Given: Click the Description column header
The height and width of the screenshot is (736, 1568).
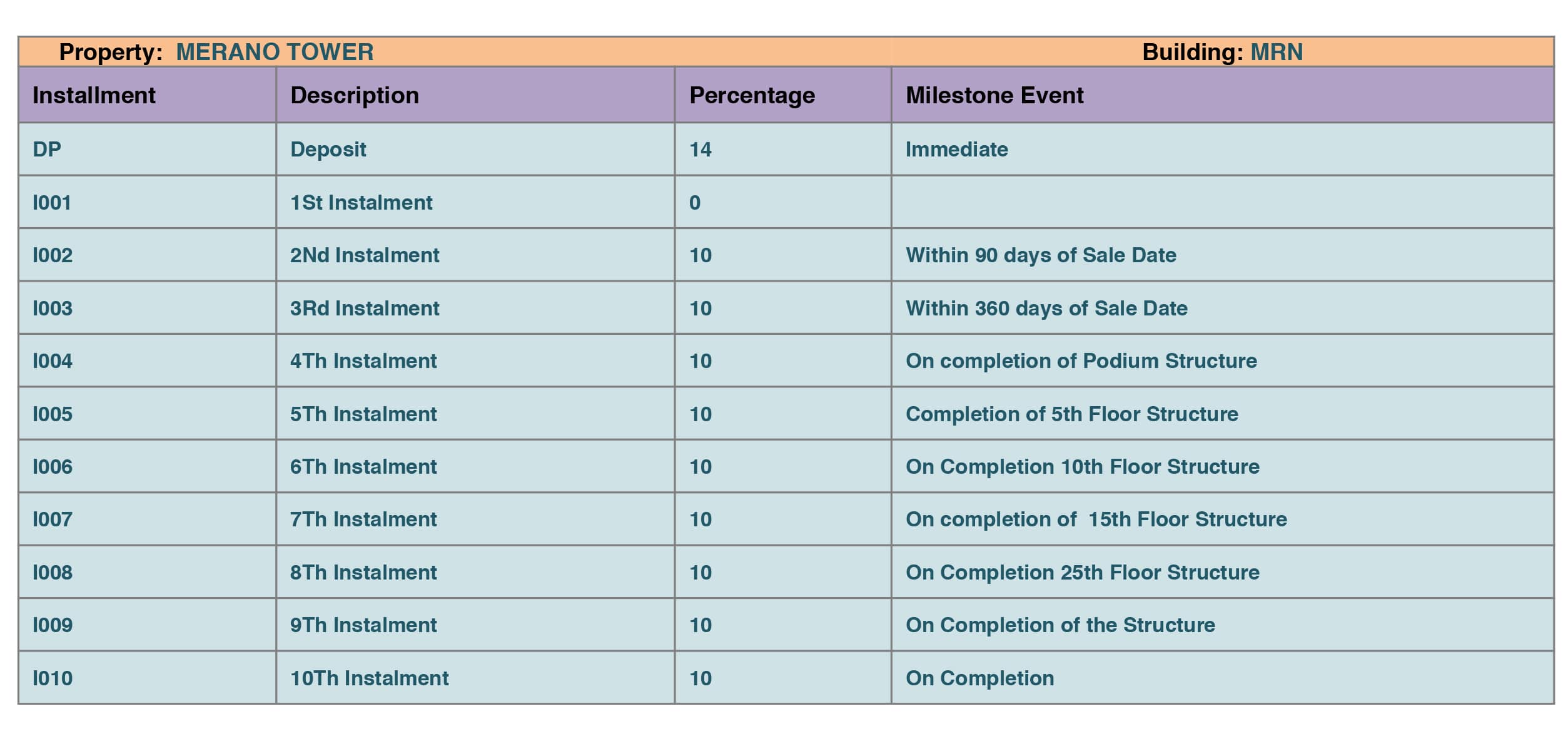Looking at the screenshot, I should [355, 95].
